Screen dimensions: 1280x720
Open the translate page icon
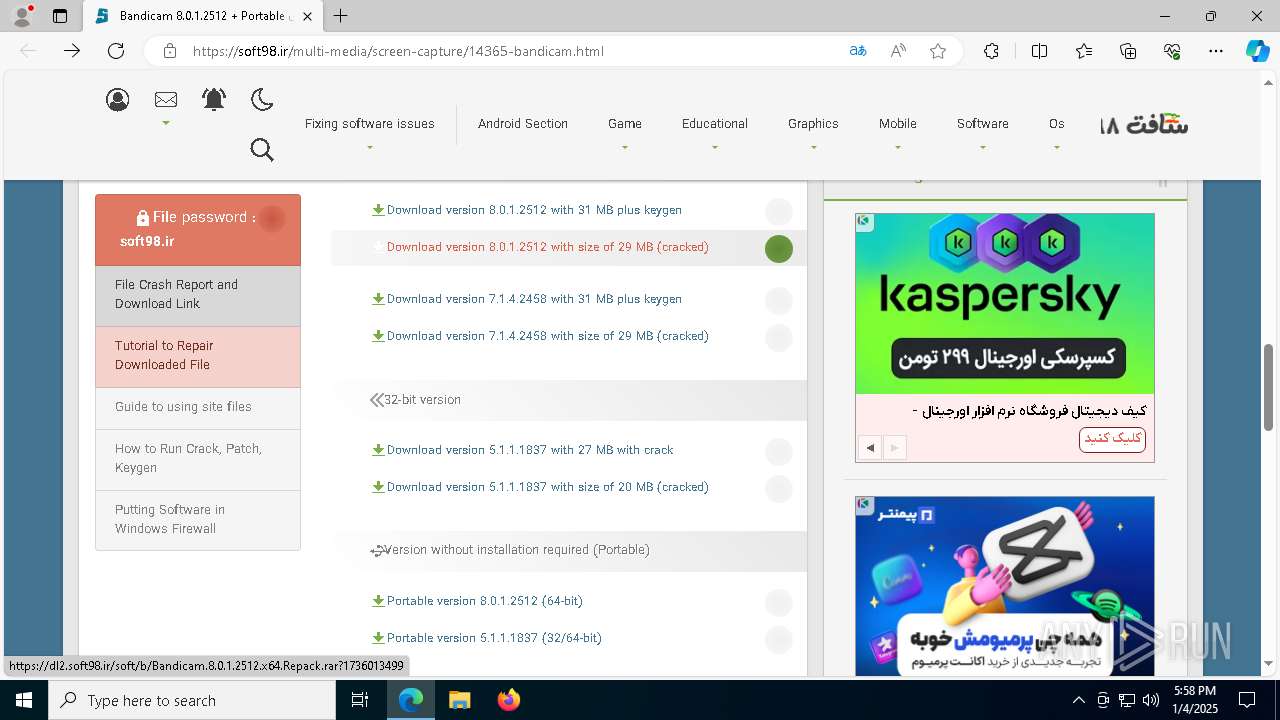pos(858,51)
